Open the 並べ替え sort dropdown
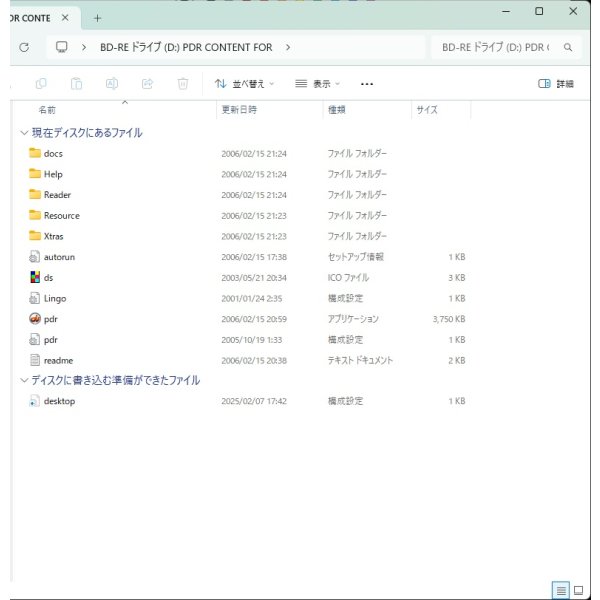The width and height of the screenshot is (600, 600). pos(245,84)
